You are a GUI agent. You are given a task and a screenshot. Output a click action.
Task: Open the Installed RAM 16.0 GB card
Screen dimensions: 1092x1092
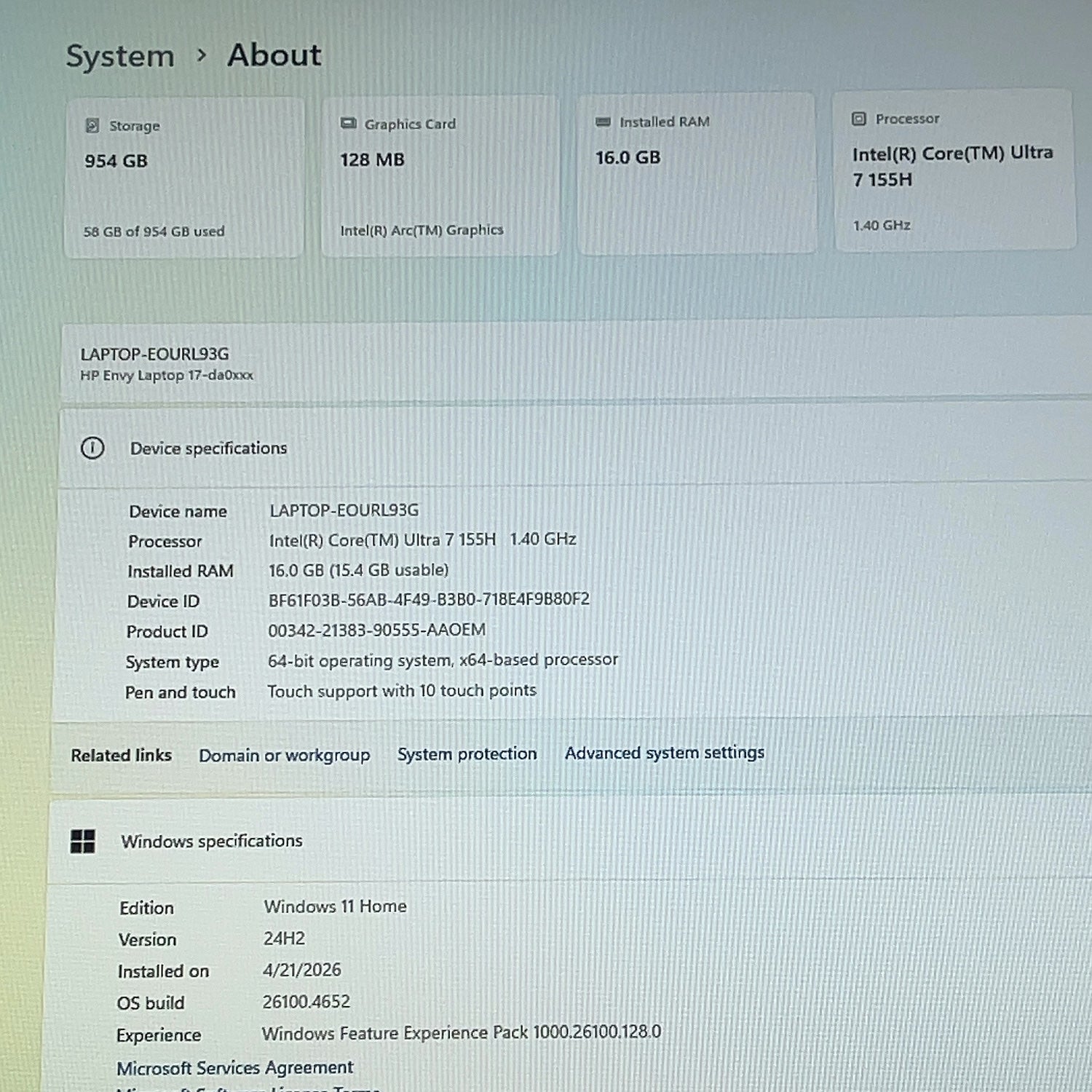click(x=697, y=173)
